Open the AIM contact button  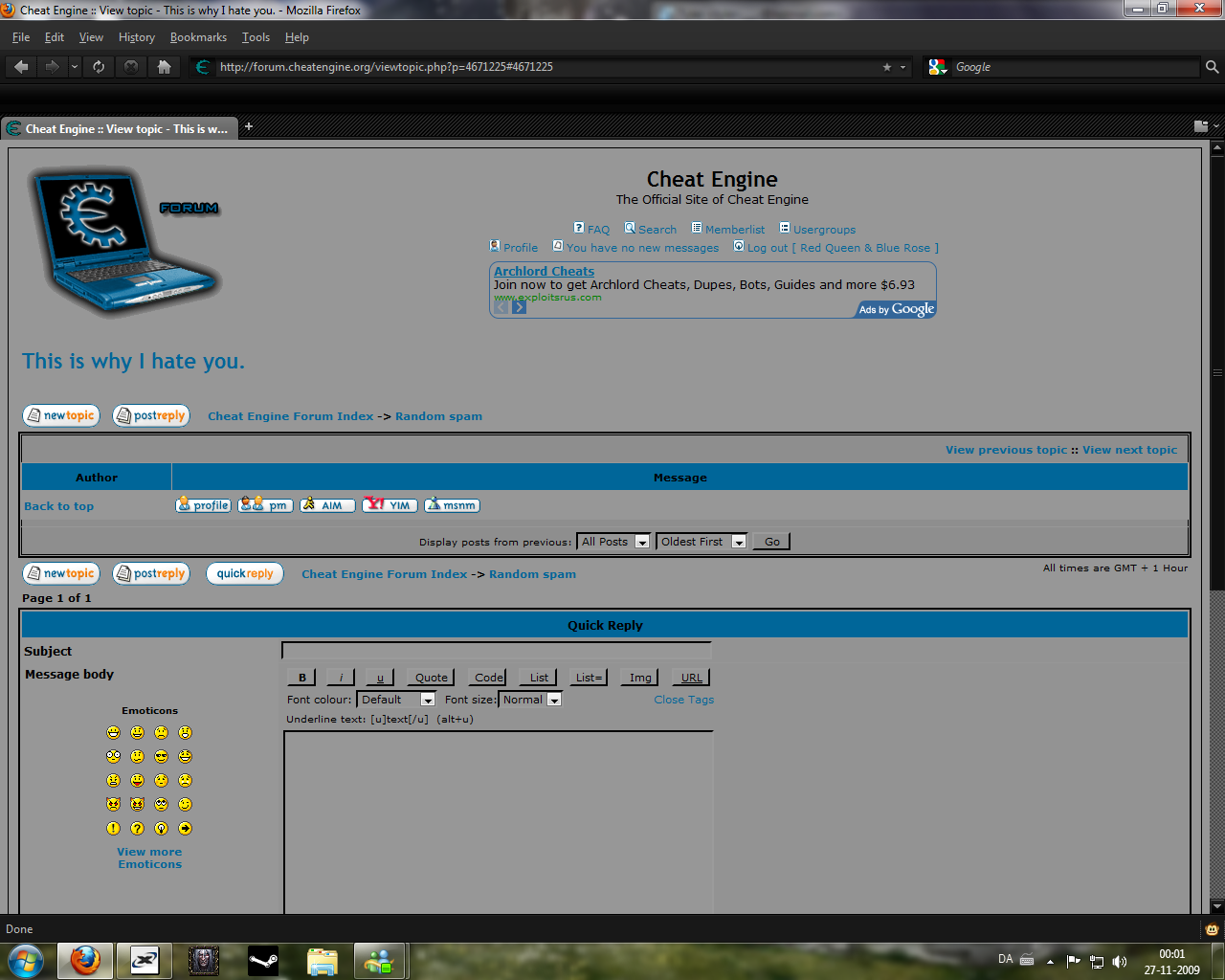pos(327,505)
